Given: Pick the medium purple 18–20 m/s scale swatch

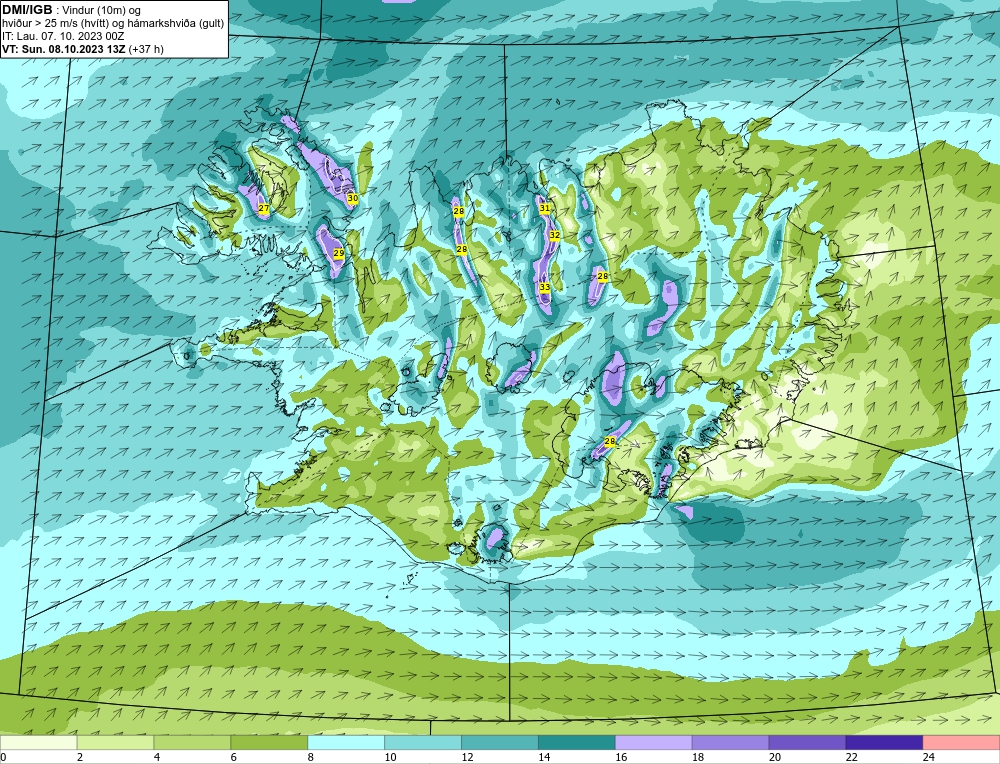Looking at the screenshot, I should pos(730,743).
